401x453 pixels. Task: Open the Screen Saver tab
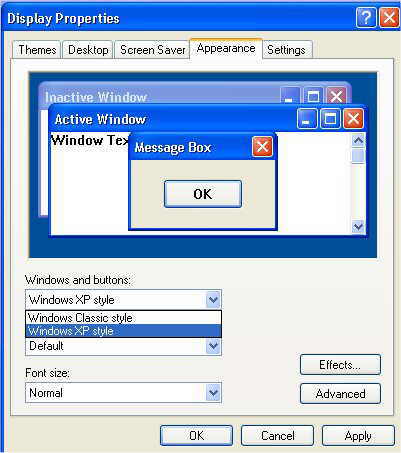(x=152, y=50)
